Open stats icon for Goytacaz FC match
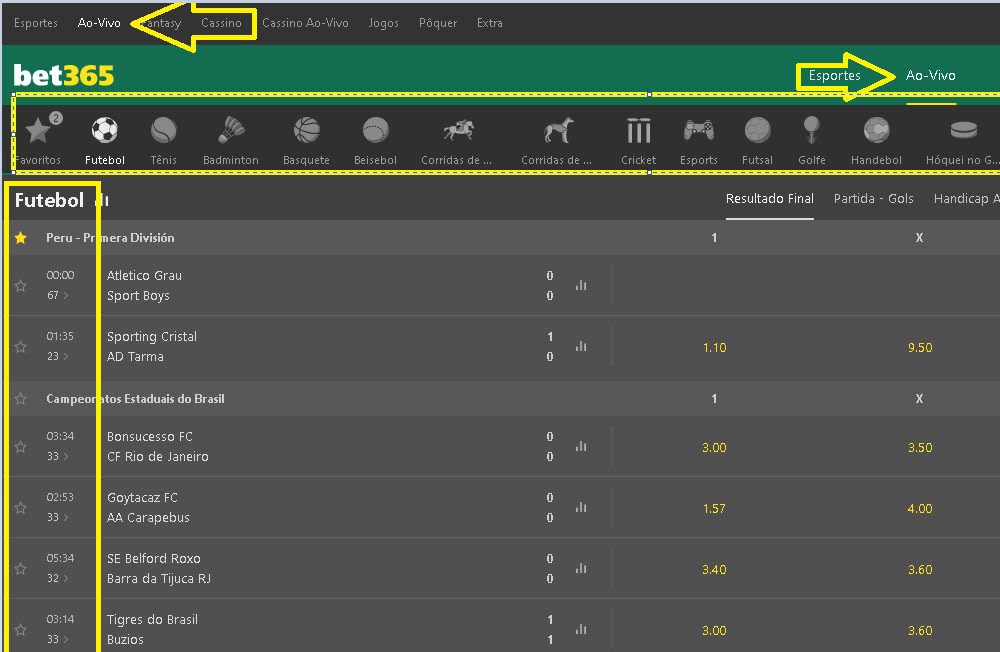 point(581,508)
